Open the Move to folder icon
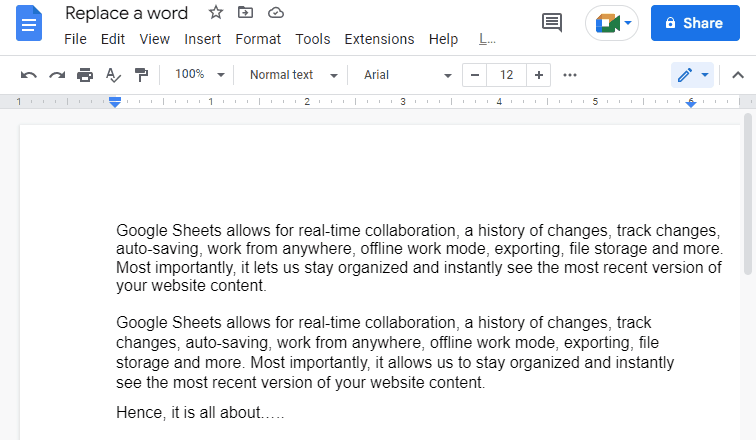The width and height of the screenshot is (756, 440). [x=245, y=13]
